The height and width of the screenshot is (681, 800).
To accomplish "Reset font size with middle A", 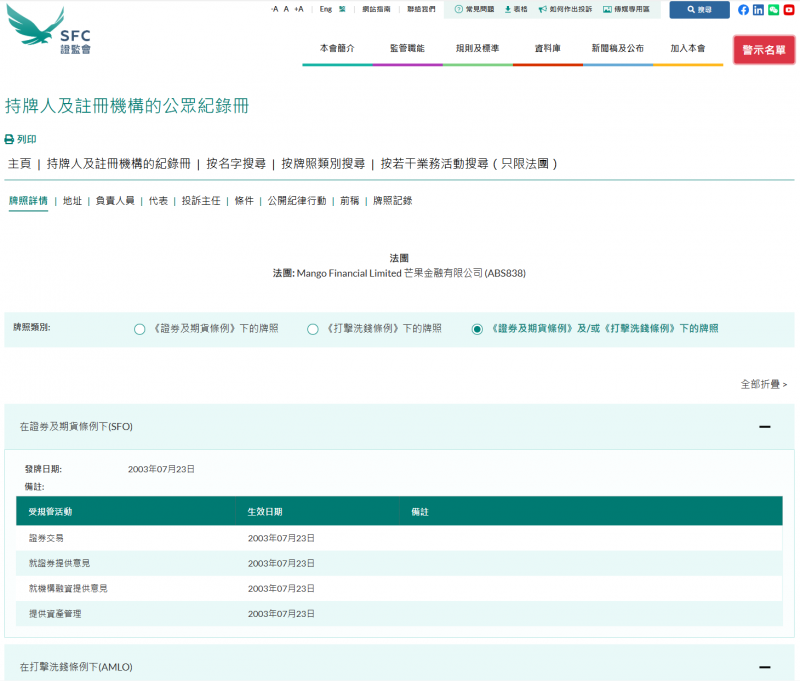I will coord(286,9).
